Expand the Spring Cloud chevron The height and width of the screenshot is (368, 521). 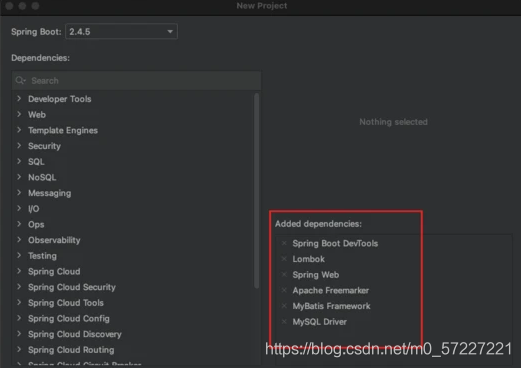point(19,271)
